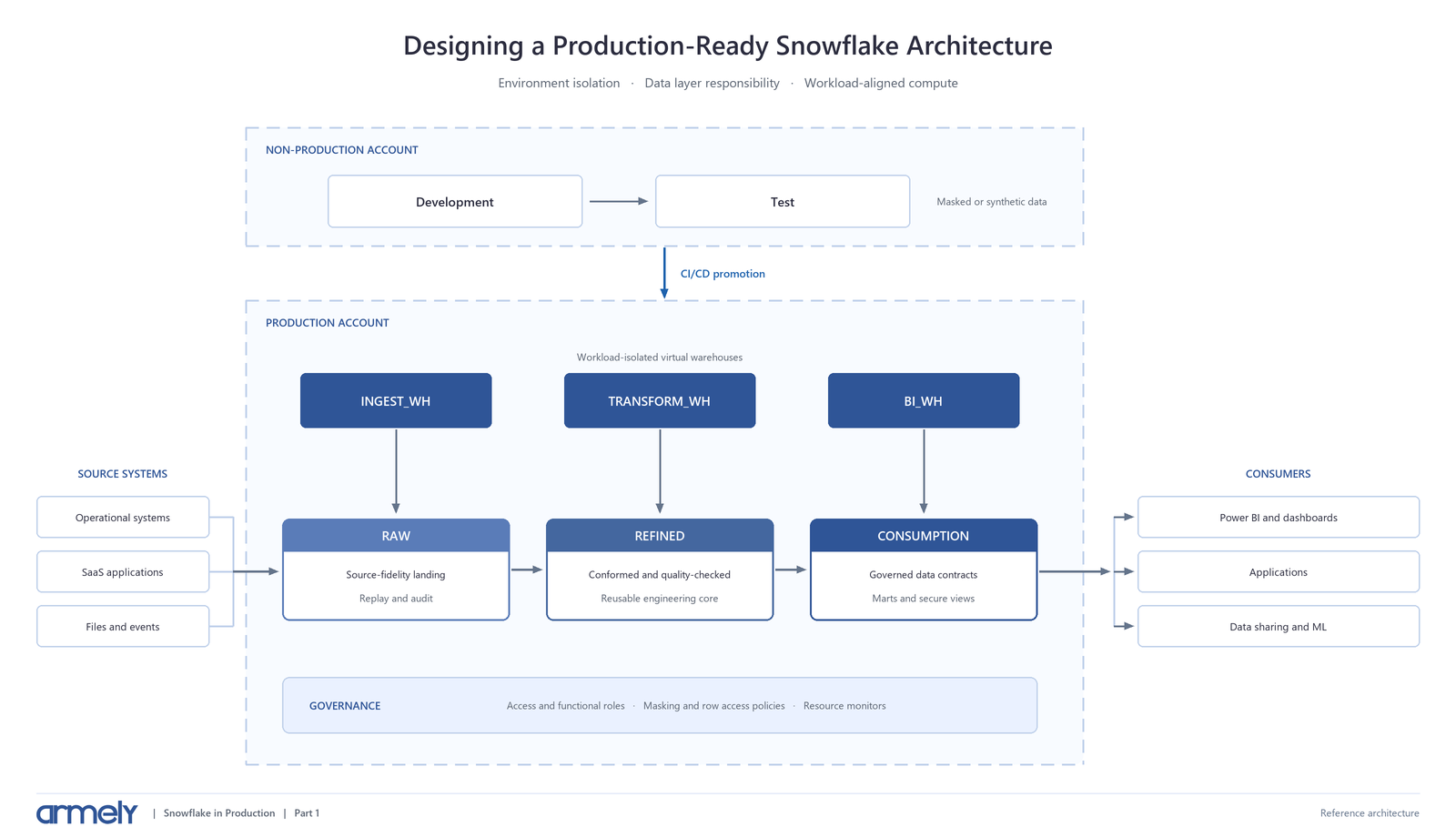Click 'Access and functional roles' text
The image size is (1456, 837).
click(566, 706)
